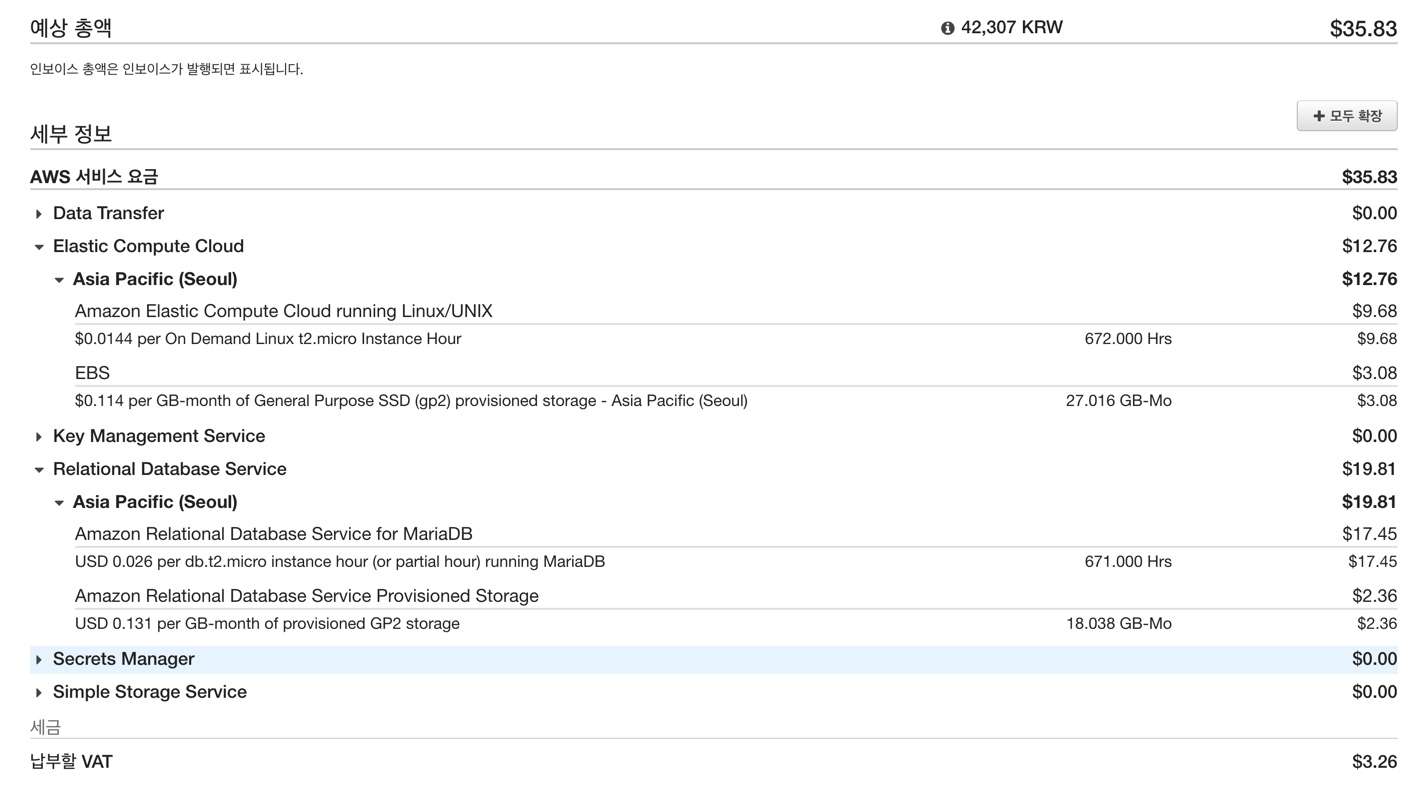Screen dimensions: 1415x789
Task: Click the Expand All (모두 확장) button
Action: (x=1346, y=116)
